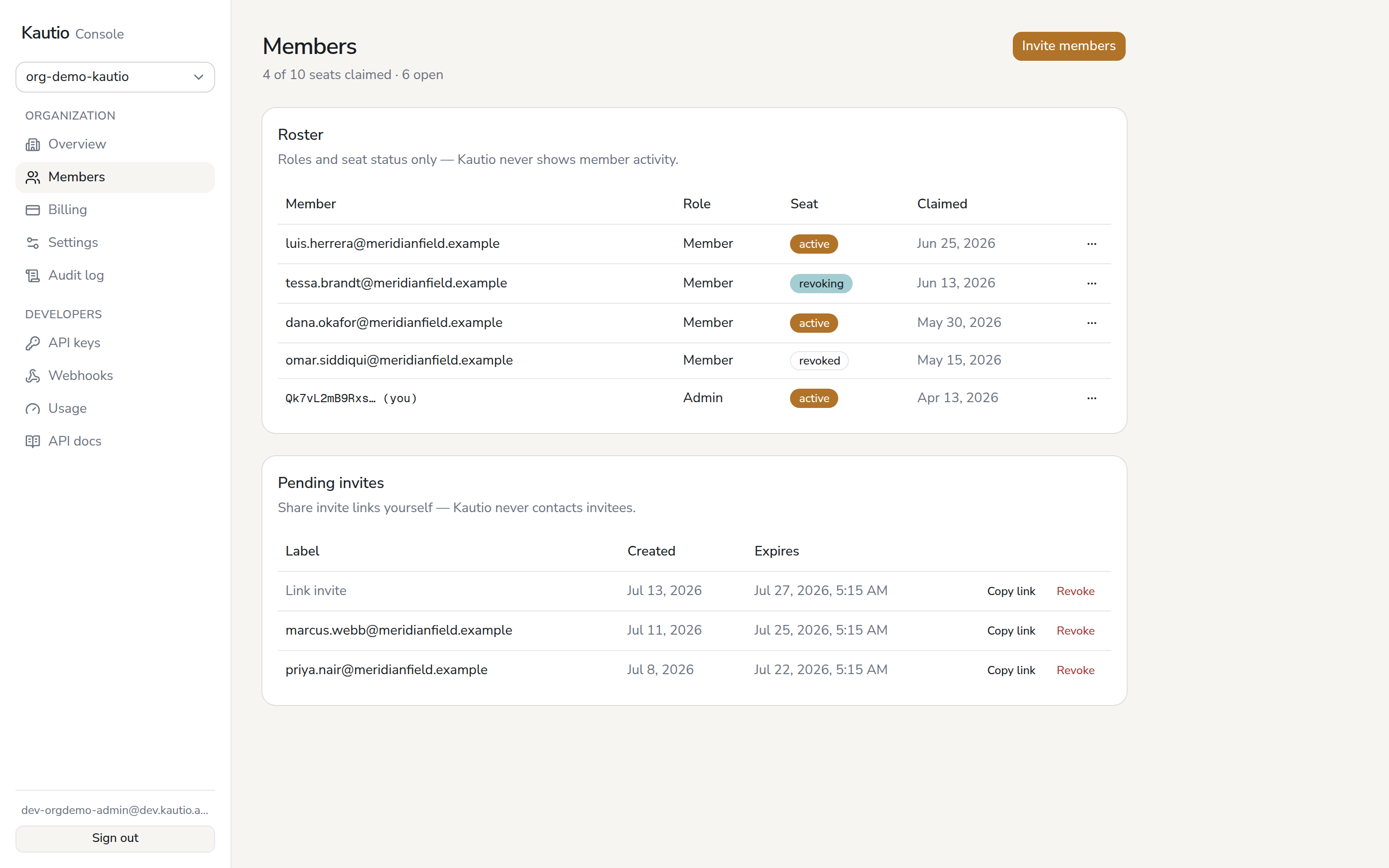Open the Overview building icon
1389x868 pixels.
pyautogui.click(x=33, y=145)
